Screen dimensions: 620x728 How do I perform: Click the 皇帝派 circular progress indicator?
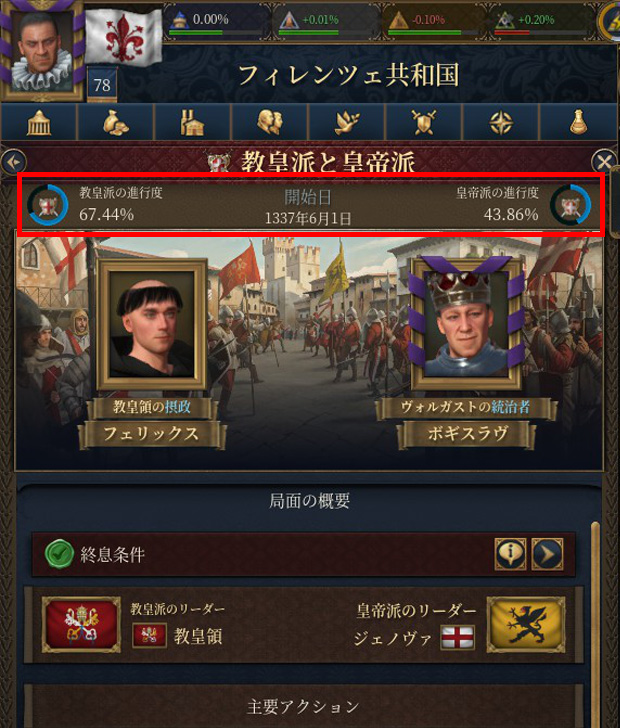click(x=570, y=205)
